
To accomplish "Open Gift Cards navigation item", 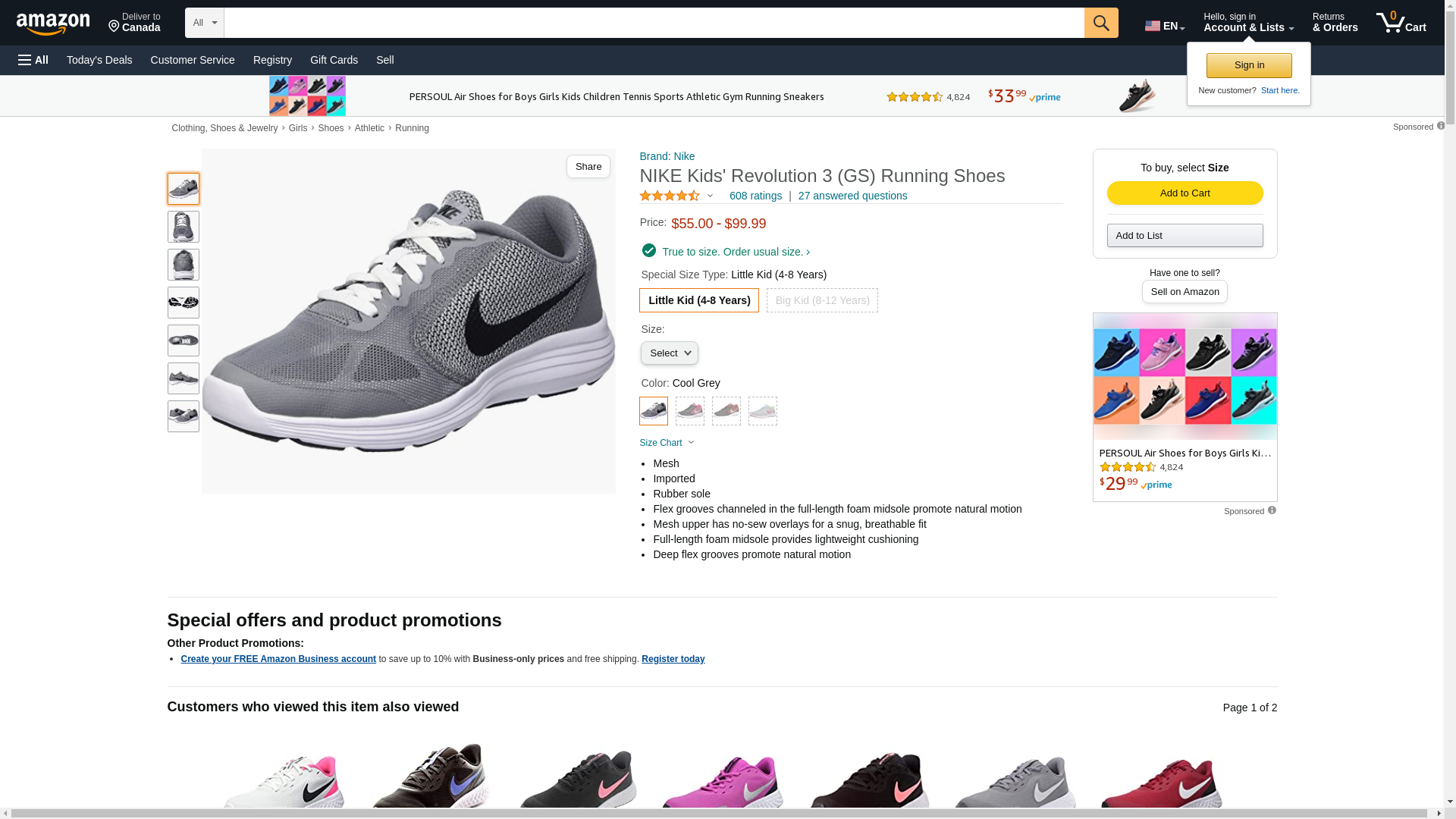I will pyautogui.click(x=334, y=60).
